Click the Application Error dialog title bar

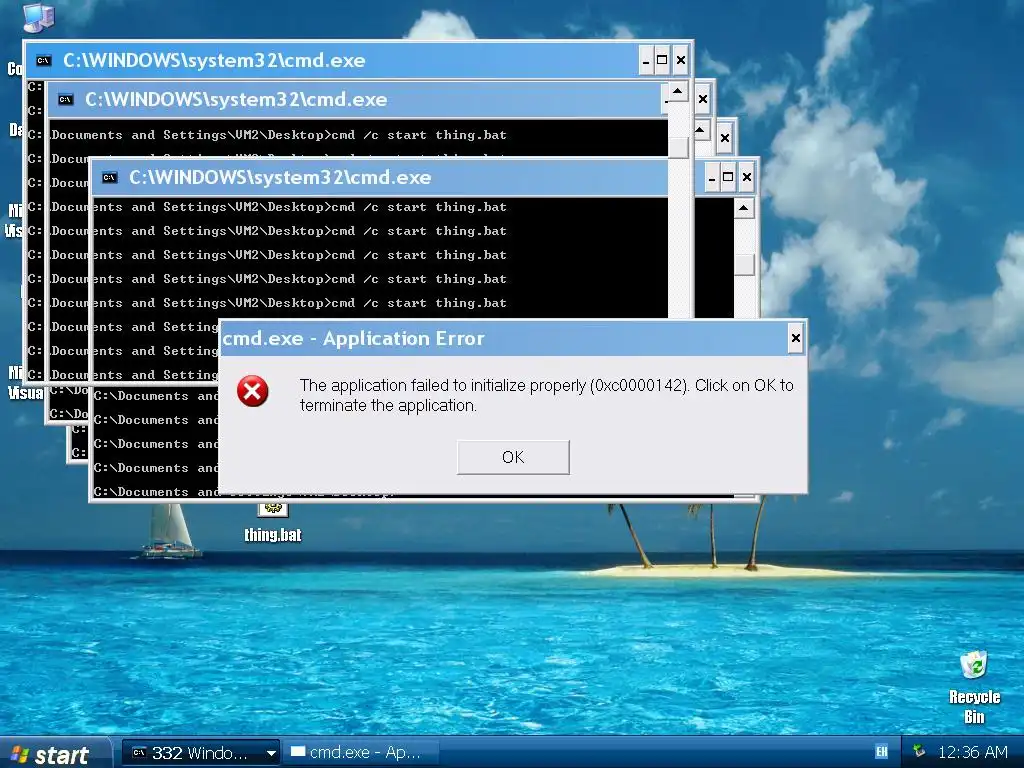pyautogui.click(x=504, y=338)
